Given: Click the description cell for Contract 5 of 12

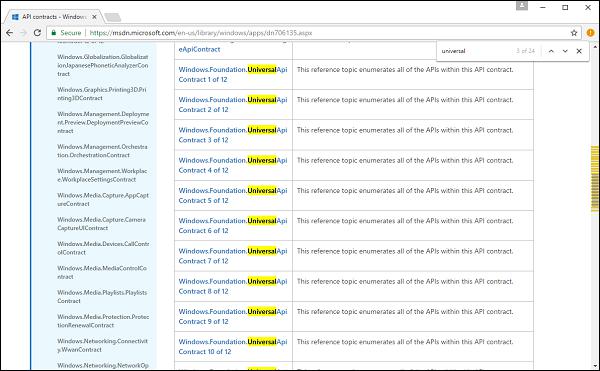Looking at the screenshot, I should point(413,195).
